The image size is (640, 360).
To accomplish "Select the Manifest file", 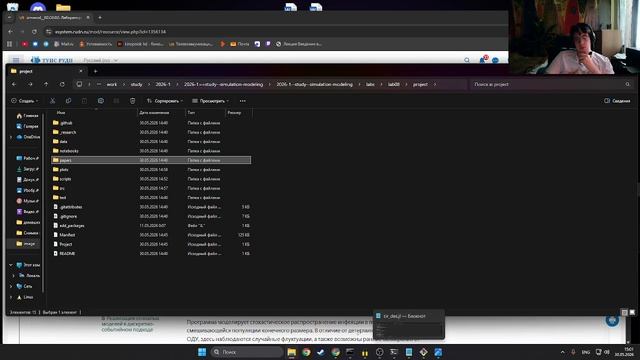I will (151, 235).
